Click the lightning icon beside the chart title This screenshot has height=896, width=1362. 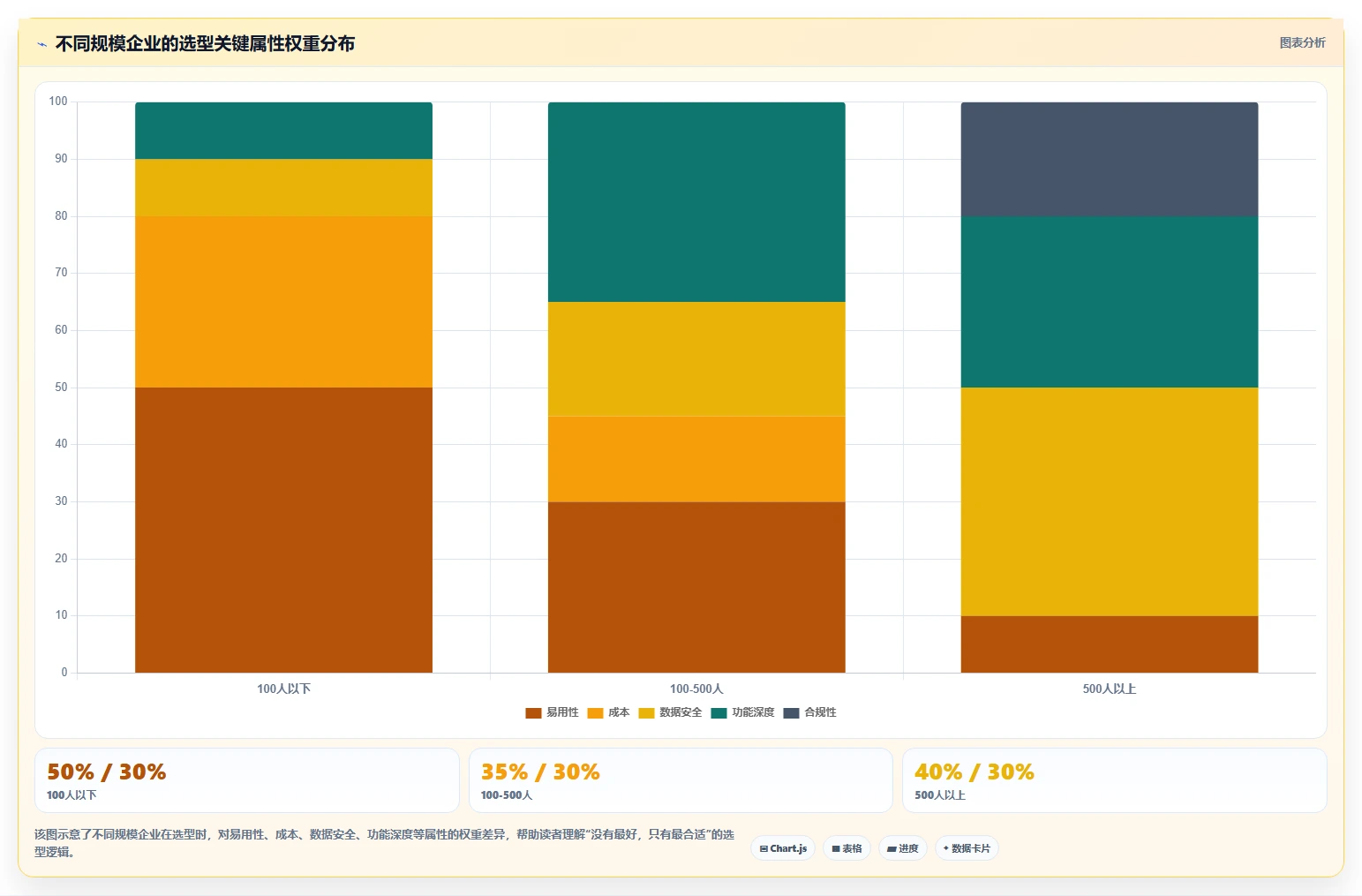pyautogui.click(x=41, y=44)
